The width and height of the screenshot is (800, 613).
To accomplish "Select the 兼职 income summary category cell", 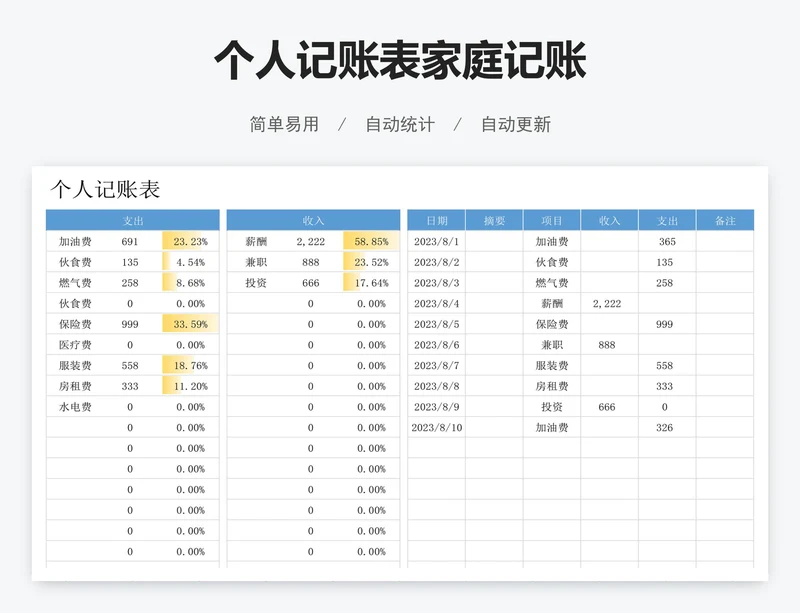I will point(256,262).
